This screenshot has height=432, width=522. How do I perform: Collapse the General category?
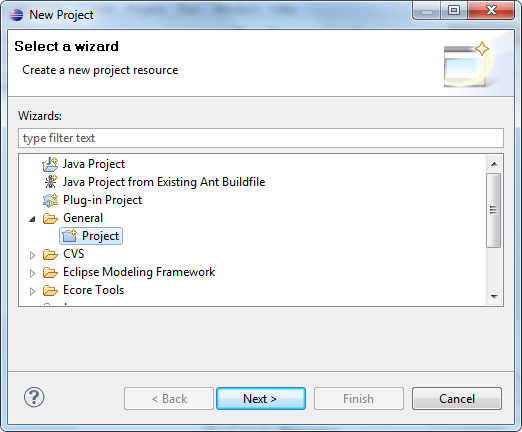coord(32,219)
